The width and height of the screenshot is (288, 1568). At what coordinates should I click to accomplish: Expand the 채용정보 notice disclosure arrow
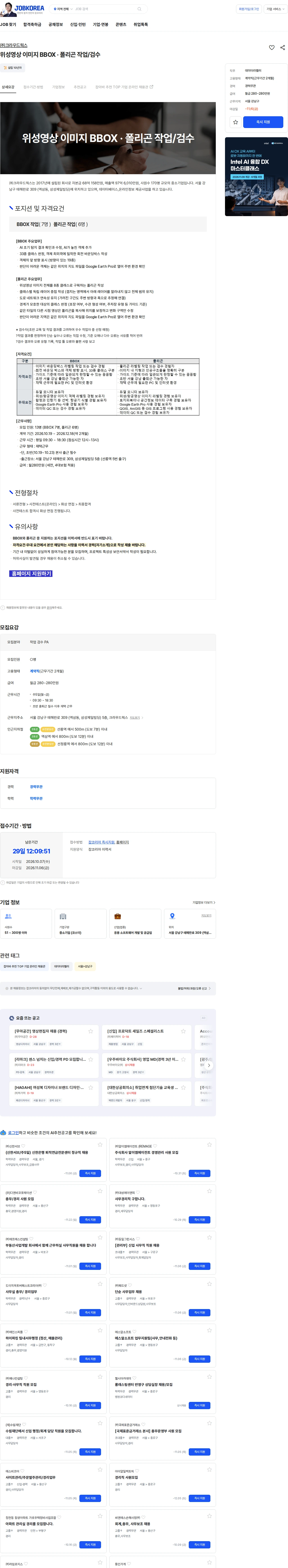tap(141, 989)
